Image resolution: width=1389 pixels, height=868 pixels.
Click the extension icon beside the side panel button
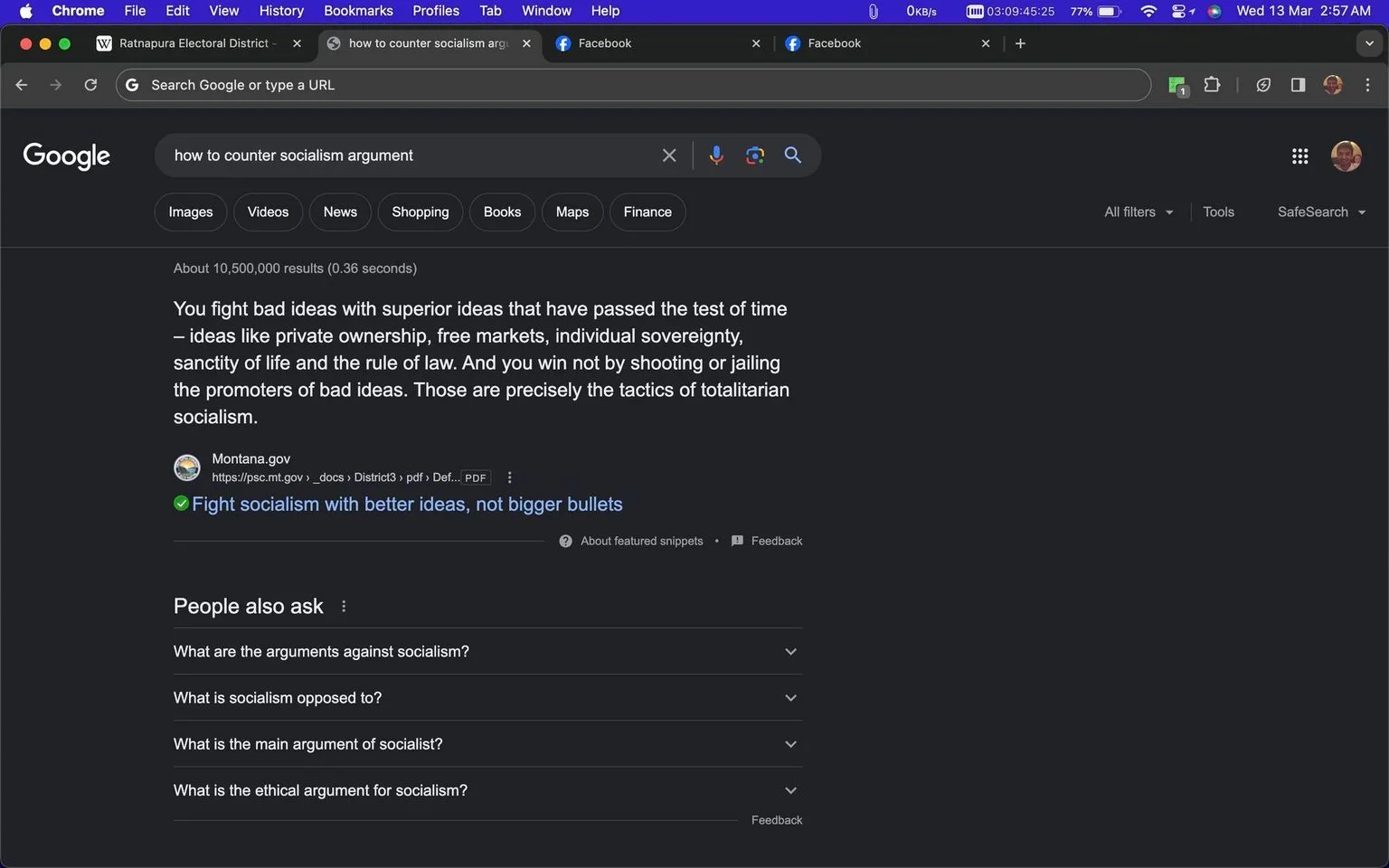point(1263,85)
